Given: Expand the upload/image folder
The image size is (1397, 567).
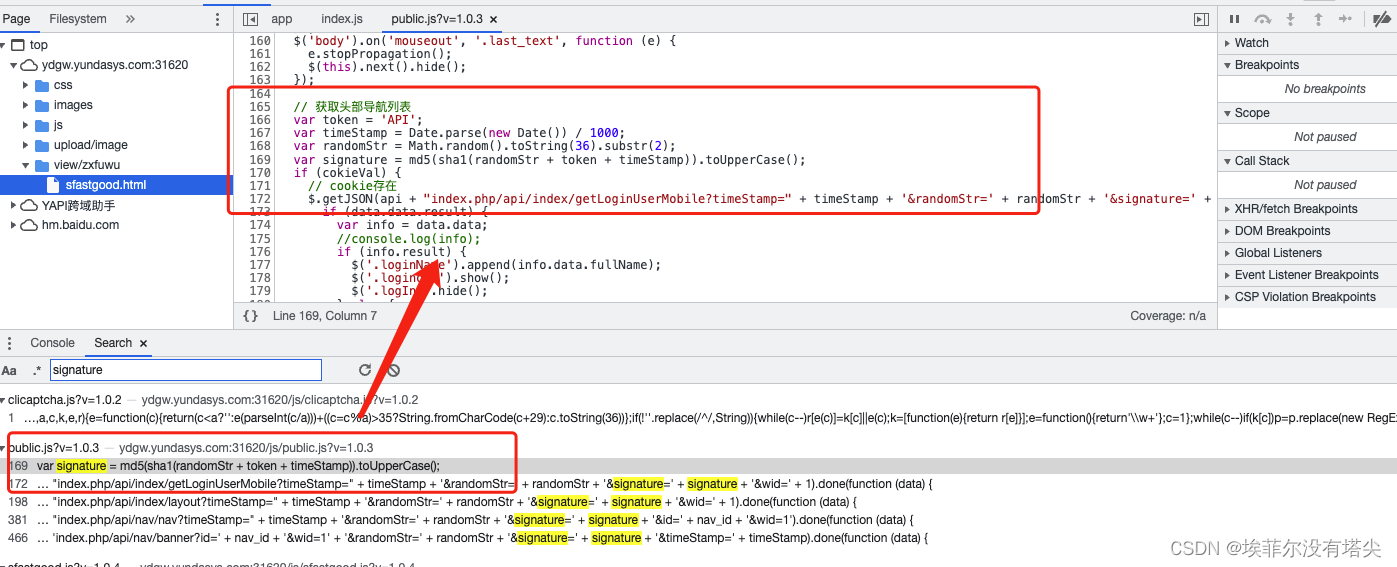Looking at the screenshot, I should tap(26, 145).
